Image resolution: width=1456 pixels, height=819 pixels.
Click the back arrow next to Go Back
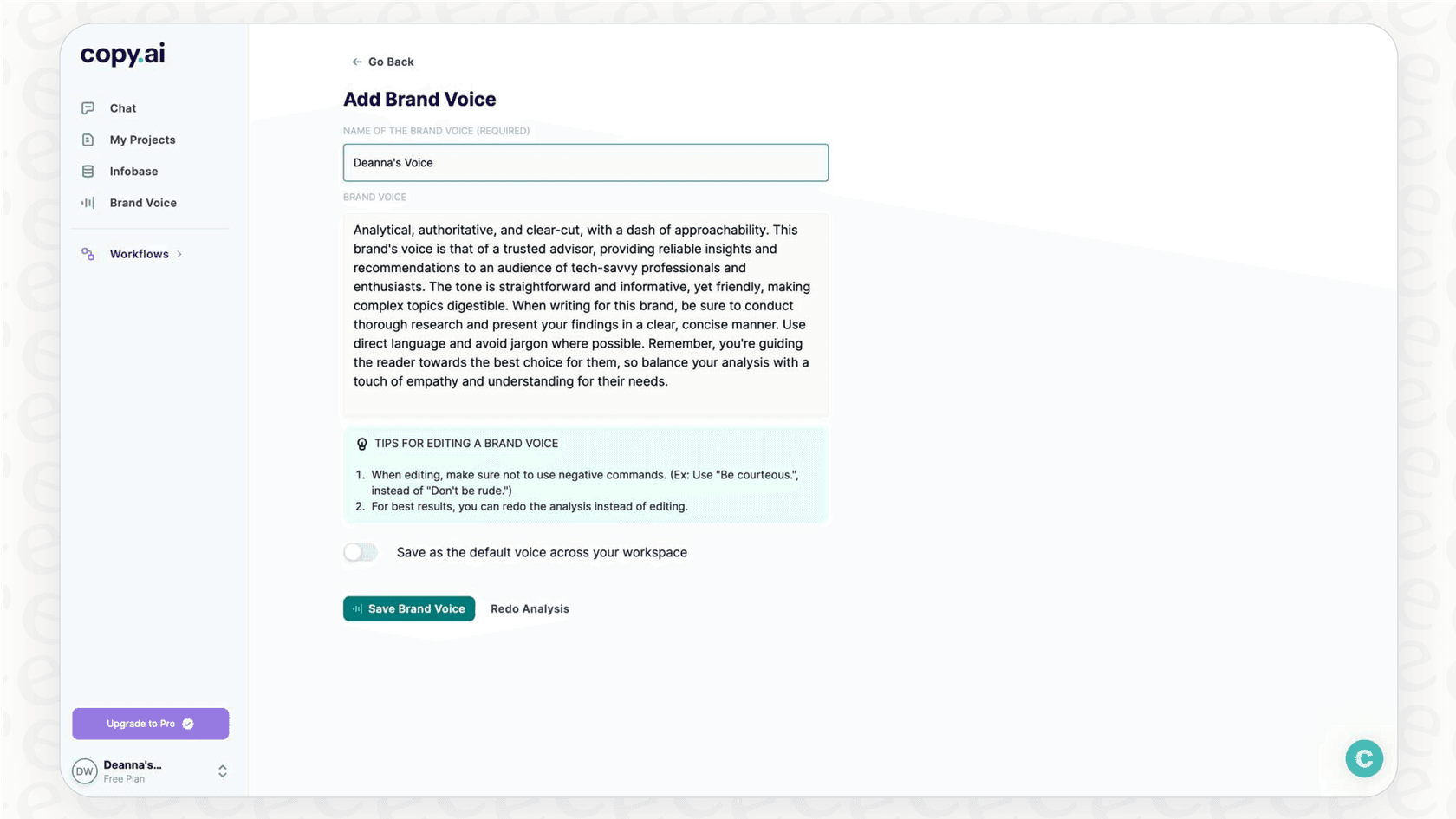click(355, 62)
